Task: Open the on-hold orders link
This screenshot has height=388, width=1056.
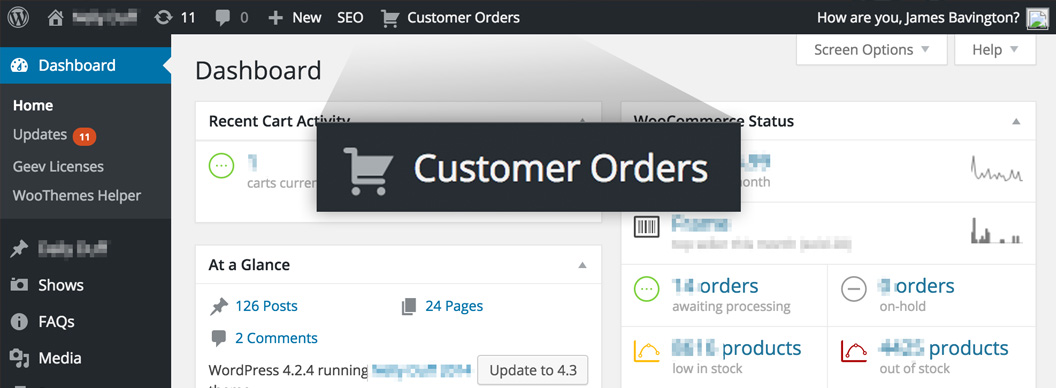Action: (917, 286)
